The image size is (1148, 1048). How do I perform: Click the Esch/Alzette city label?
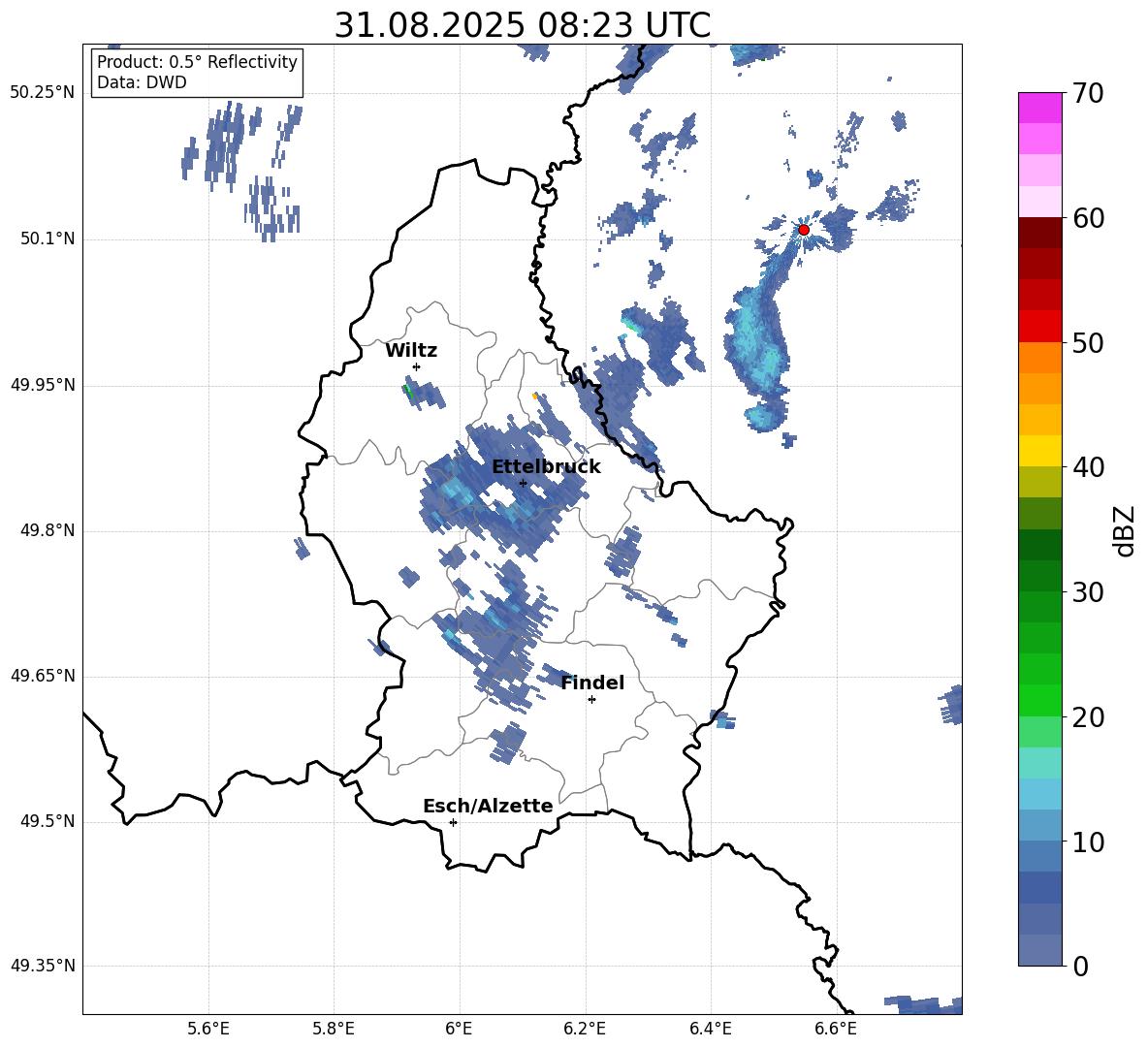pyautogui.click(x=488, y=806)
